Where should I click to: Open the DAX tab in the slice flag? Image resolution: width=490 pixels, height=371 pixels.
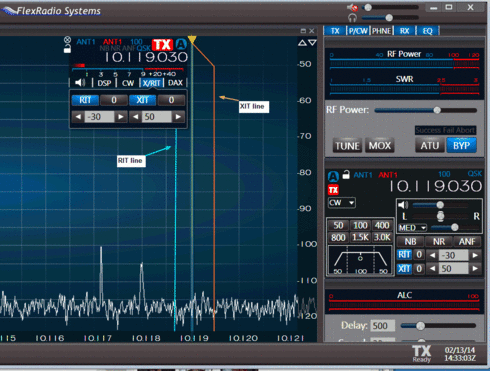point(175,83)
